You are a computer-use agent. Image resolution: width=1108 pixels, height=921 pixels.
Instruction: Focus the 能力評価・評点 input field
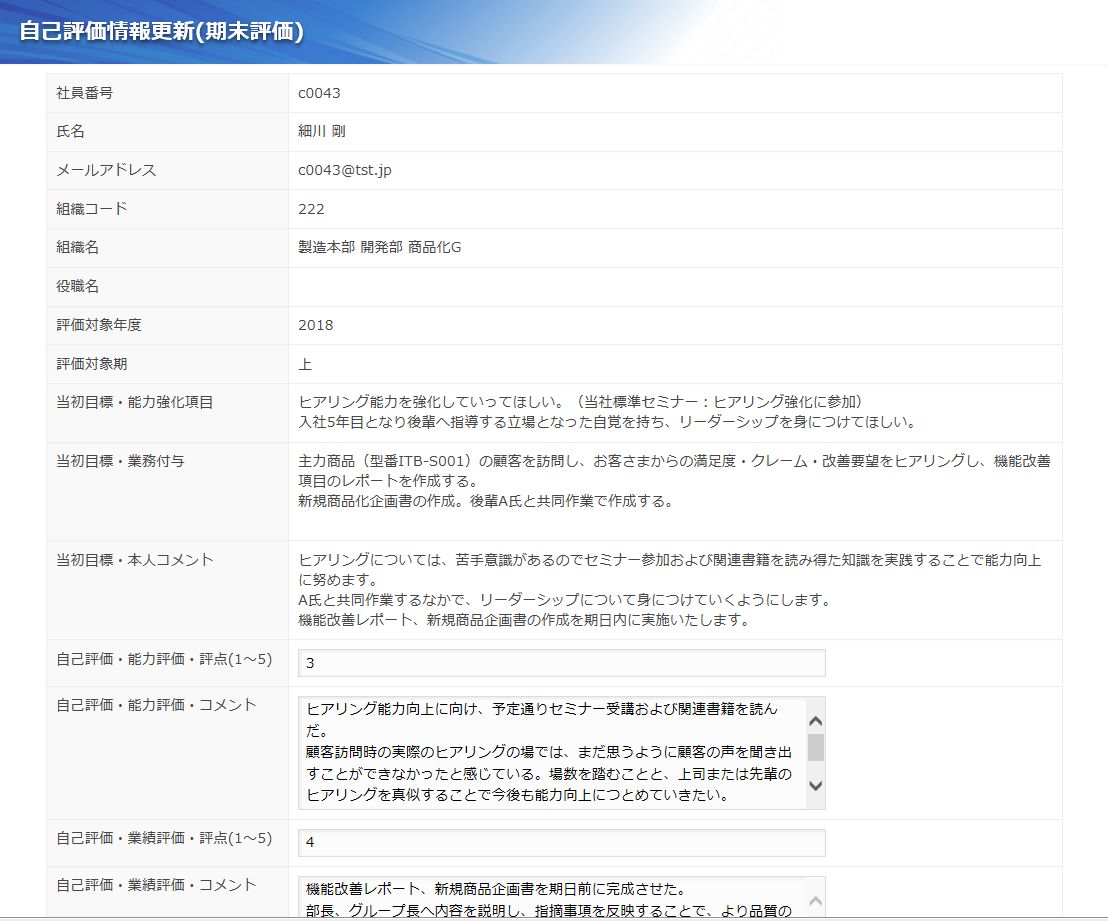coord(561,663)
